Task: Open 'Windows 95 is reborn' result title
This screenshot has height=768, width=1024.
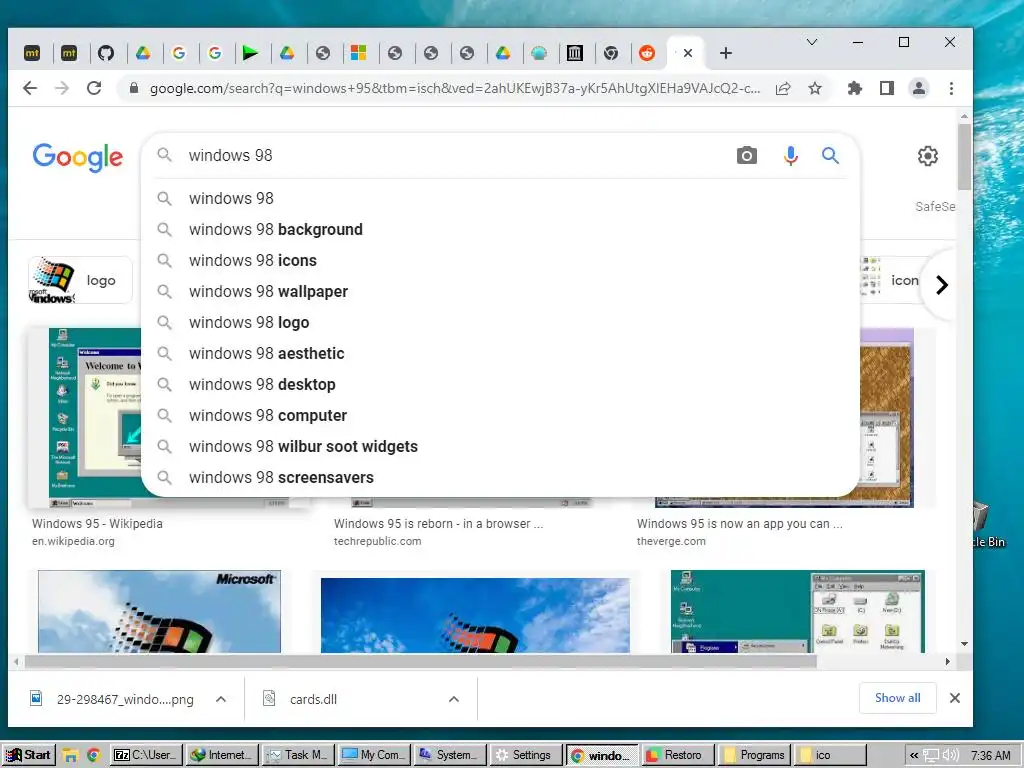Action: [x=438, y=524]
